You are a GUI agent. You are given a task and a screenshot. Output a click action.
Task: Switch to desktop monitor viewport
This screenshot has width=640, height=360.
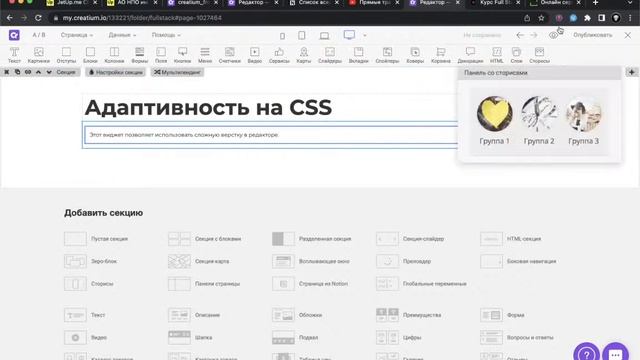349,35
